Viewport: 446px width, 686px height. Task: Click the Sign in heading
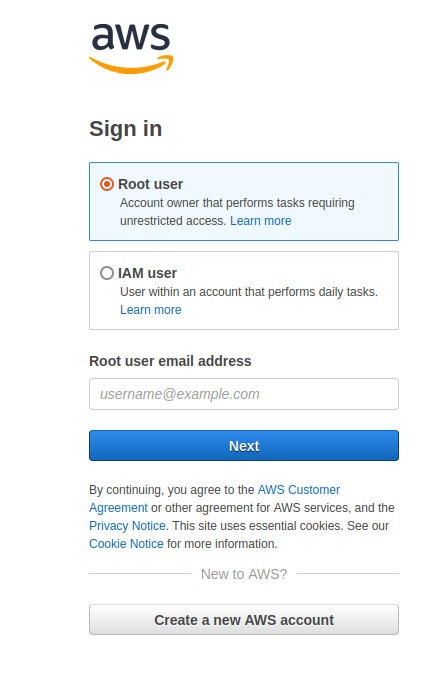[126, 129]
